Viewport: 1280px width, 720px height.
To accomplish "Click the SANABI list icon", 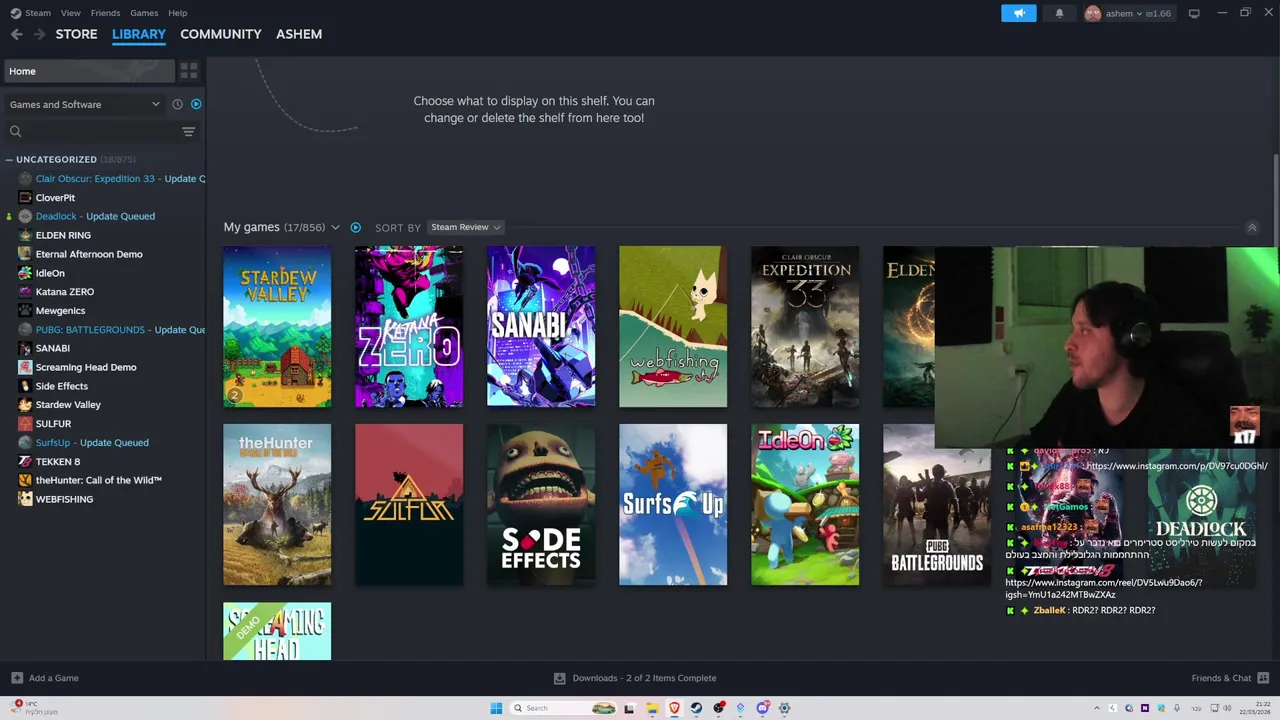I will [25, 348].
